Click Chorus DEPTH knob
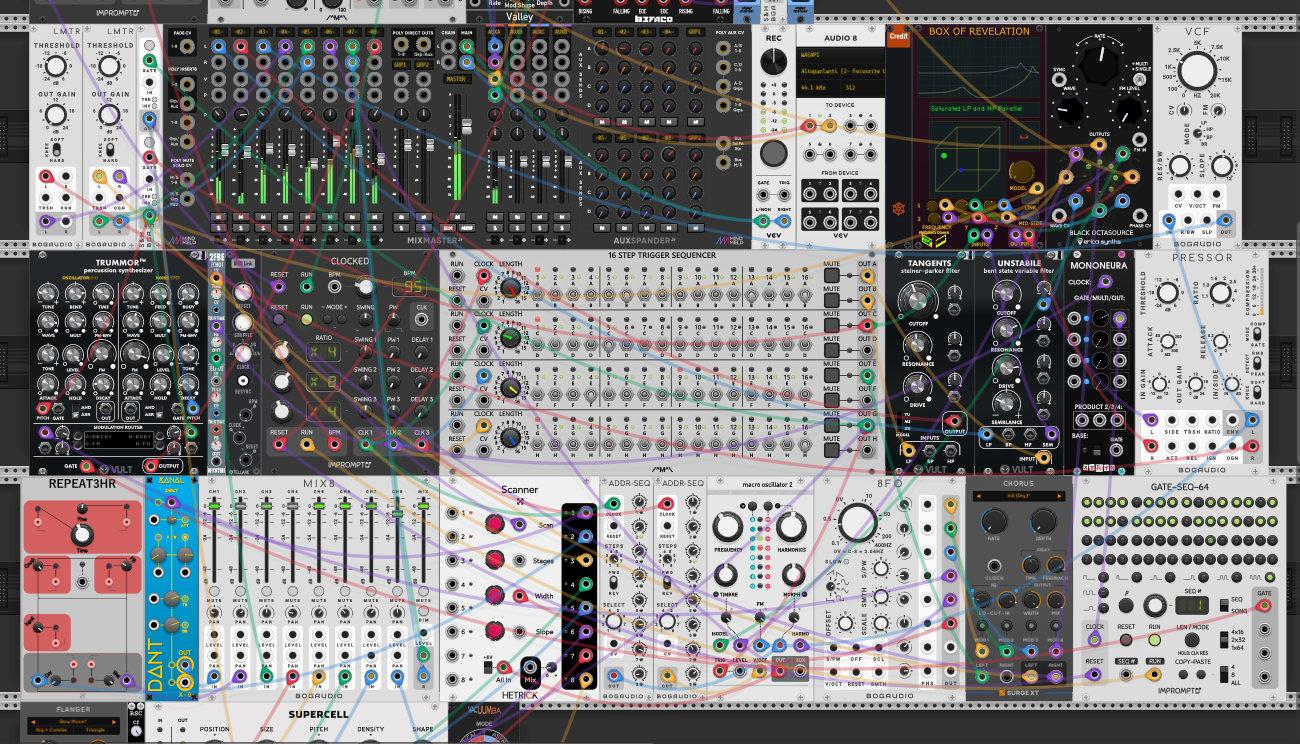Image resolution: width=1300 pixels, height=744 pixels. tap(1043, 520)
